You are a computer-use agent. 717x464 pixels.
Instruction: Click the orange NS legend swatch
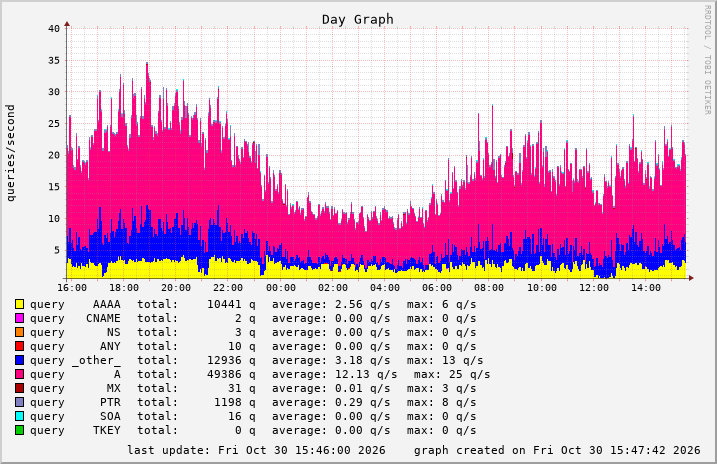19,332
